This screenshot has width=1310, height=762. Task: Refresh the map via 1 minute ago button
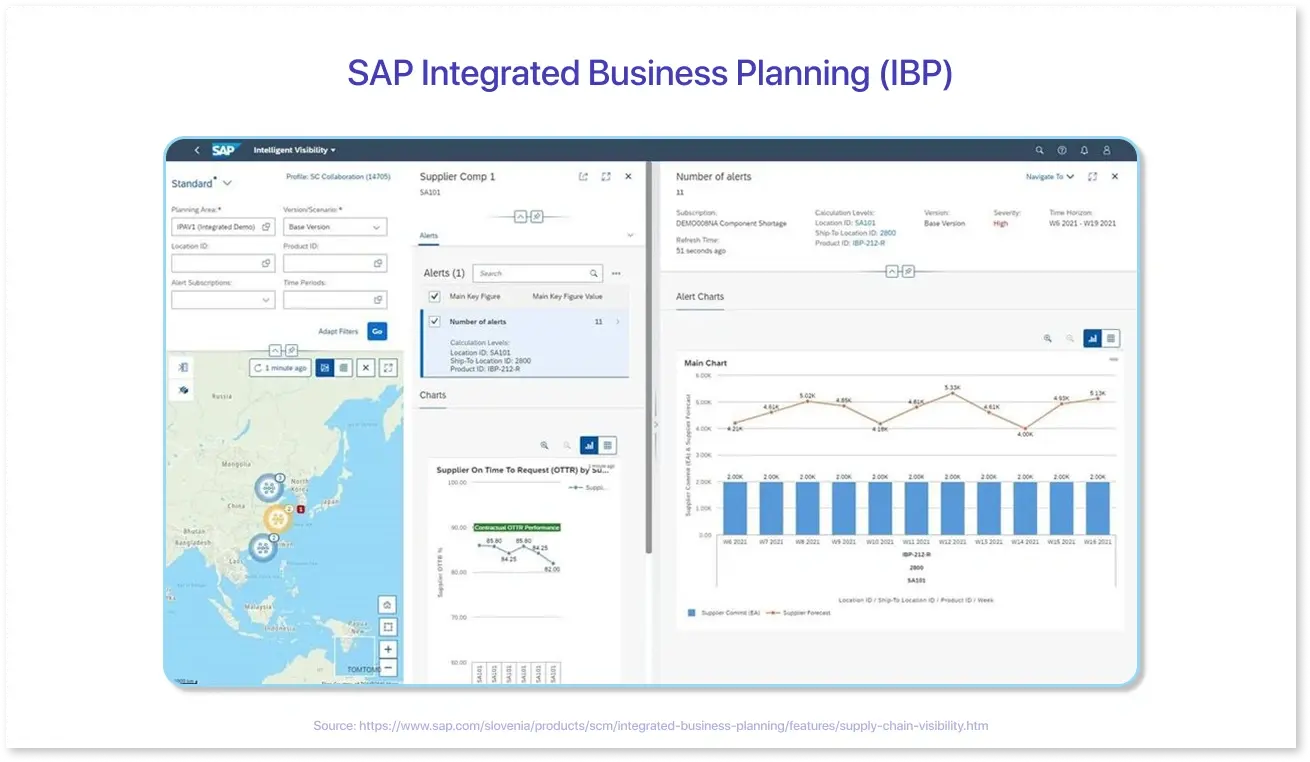tap(280, 368)
